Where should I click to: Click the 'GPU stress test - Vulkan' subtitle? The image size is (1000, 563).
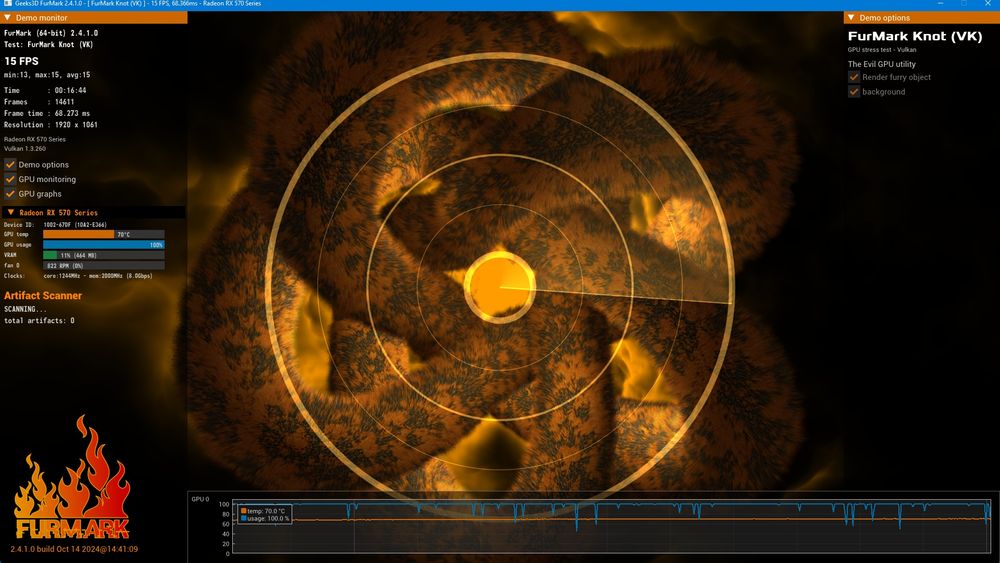pos(882,50)
